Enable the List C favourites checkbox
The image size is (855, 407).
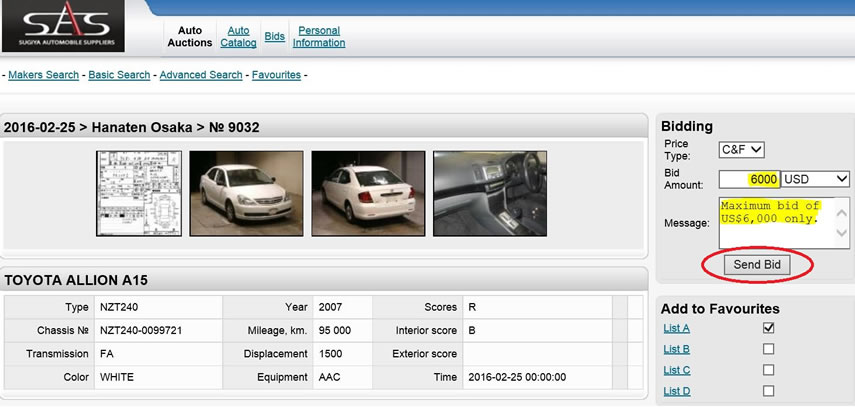pos(768,370)
